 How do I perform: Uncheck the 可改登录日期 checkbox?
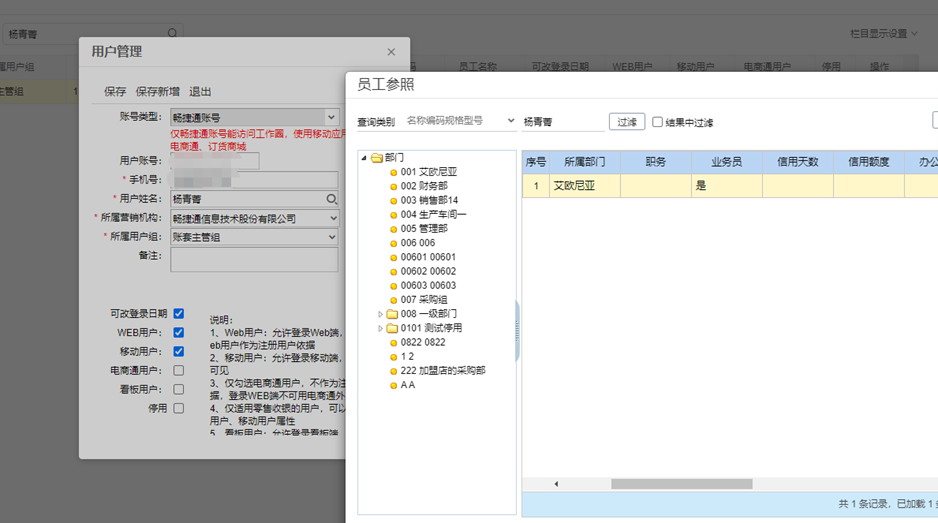pos(178,313)
